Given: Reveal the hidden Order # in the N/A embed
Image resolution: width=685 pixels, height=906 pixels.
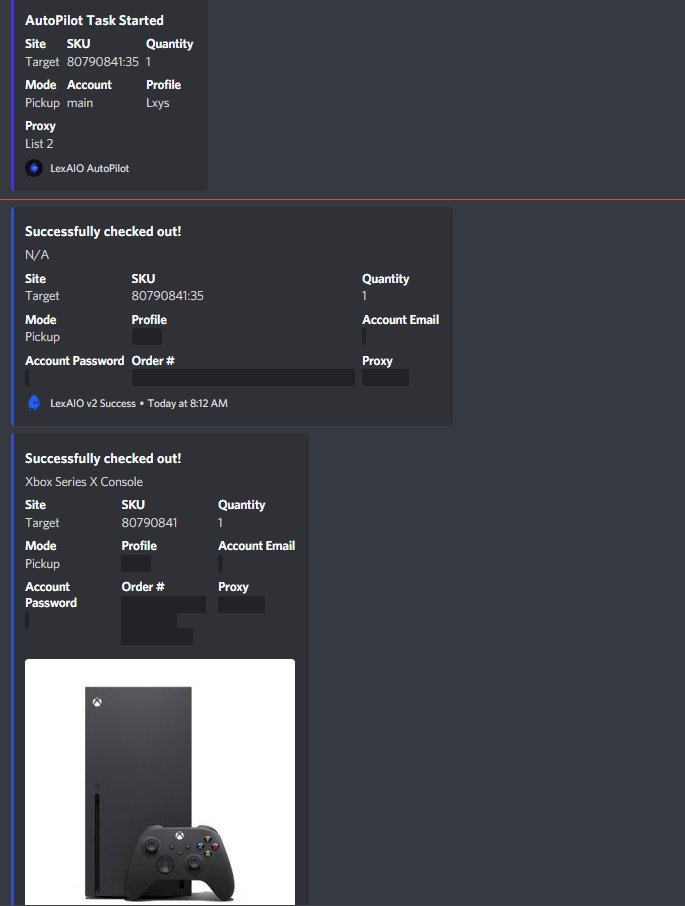Looking at the screenshot, I should point(243,377).
